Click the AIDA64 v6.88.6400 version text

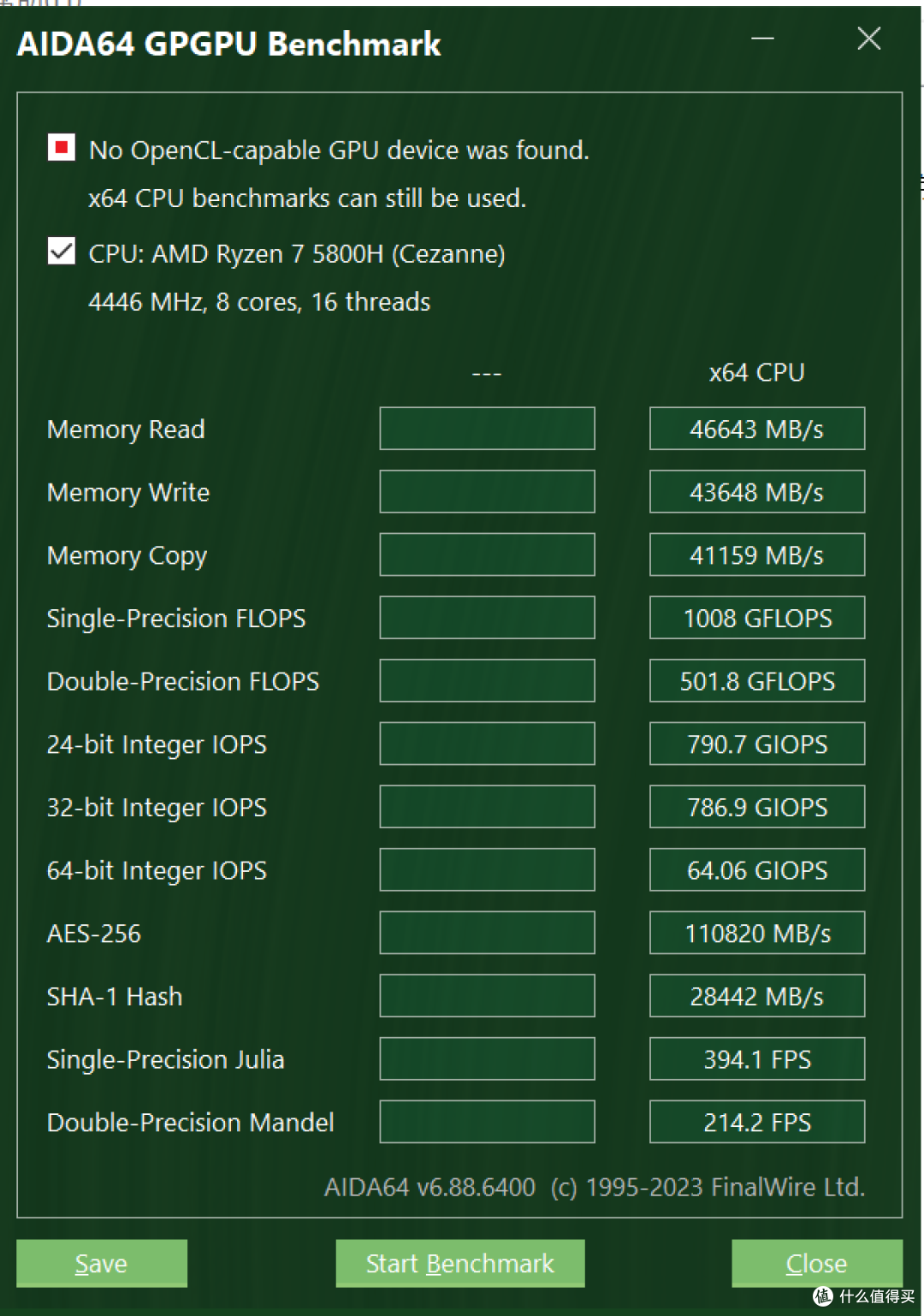(x=430, y=1188)
